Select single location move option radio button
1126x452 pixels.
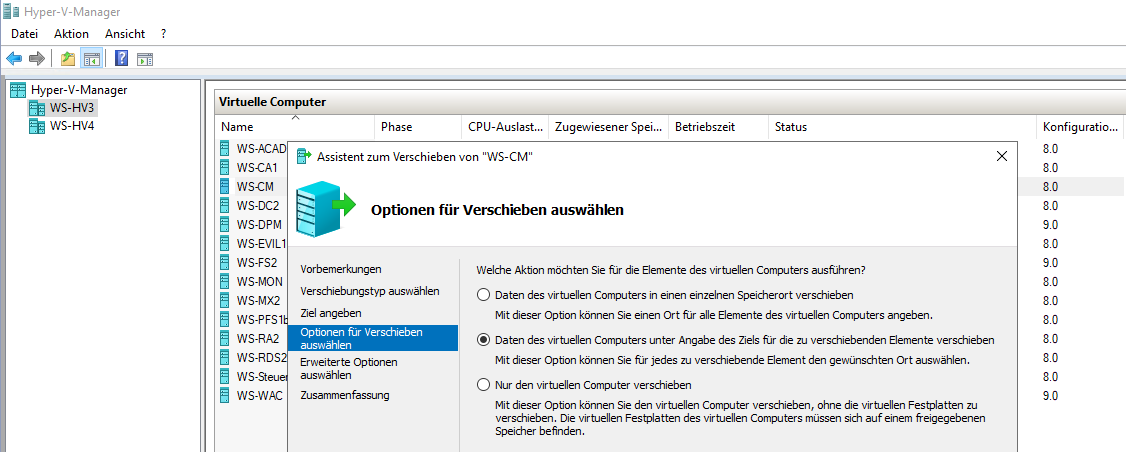click(484, 295)
